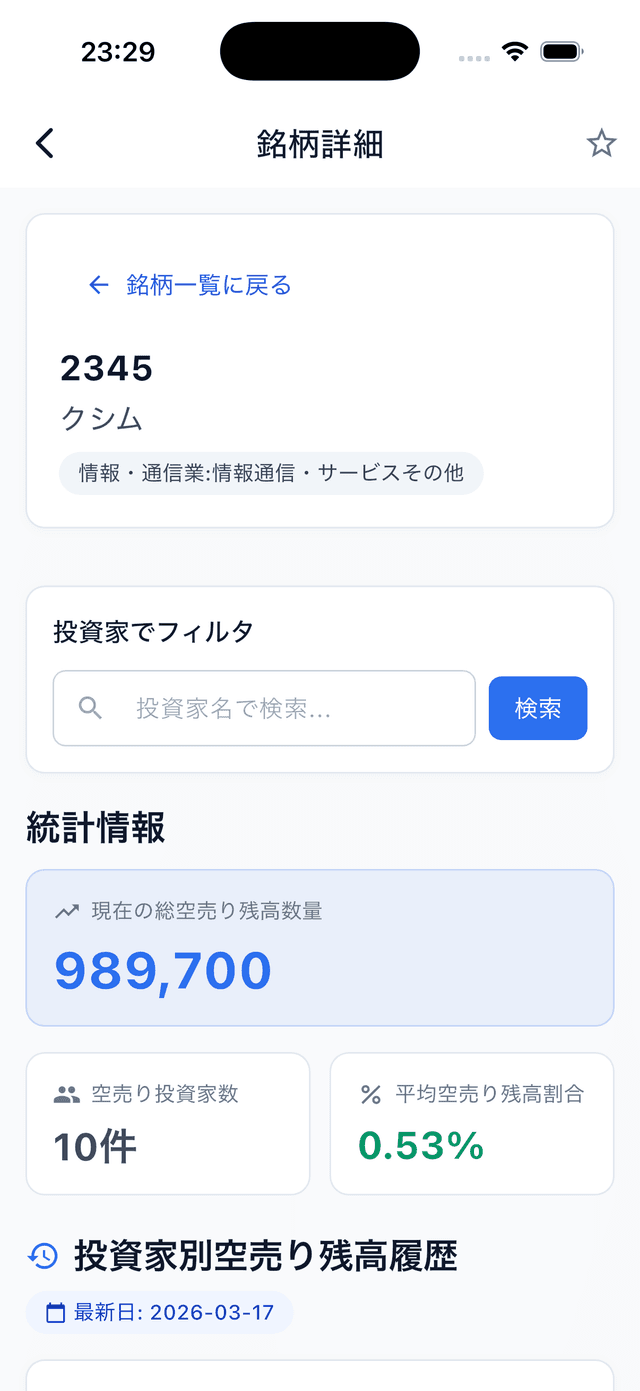640x1391 pixels.
Task: Tap the back chevron in the header
Action: click(44, 143)
